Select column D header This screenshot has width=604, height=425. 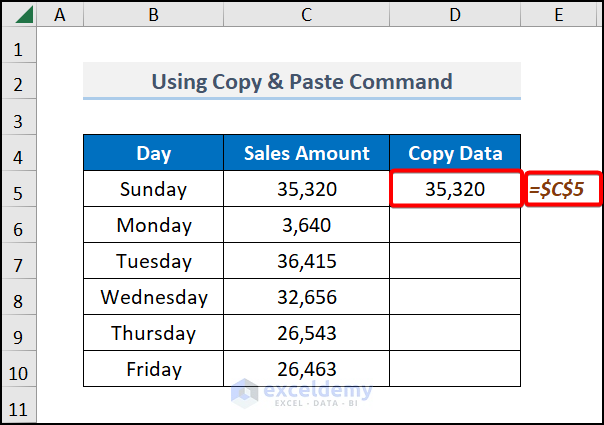click(x=455, y=14)
